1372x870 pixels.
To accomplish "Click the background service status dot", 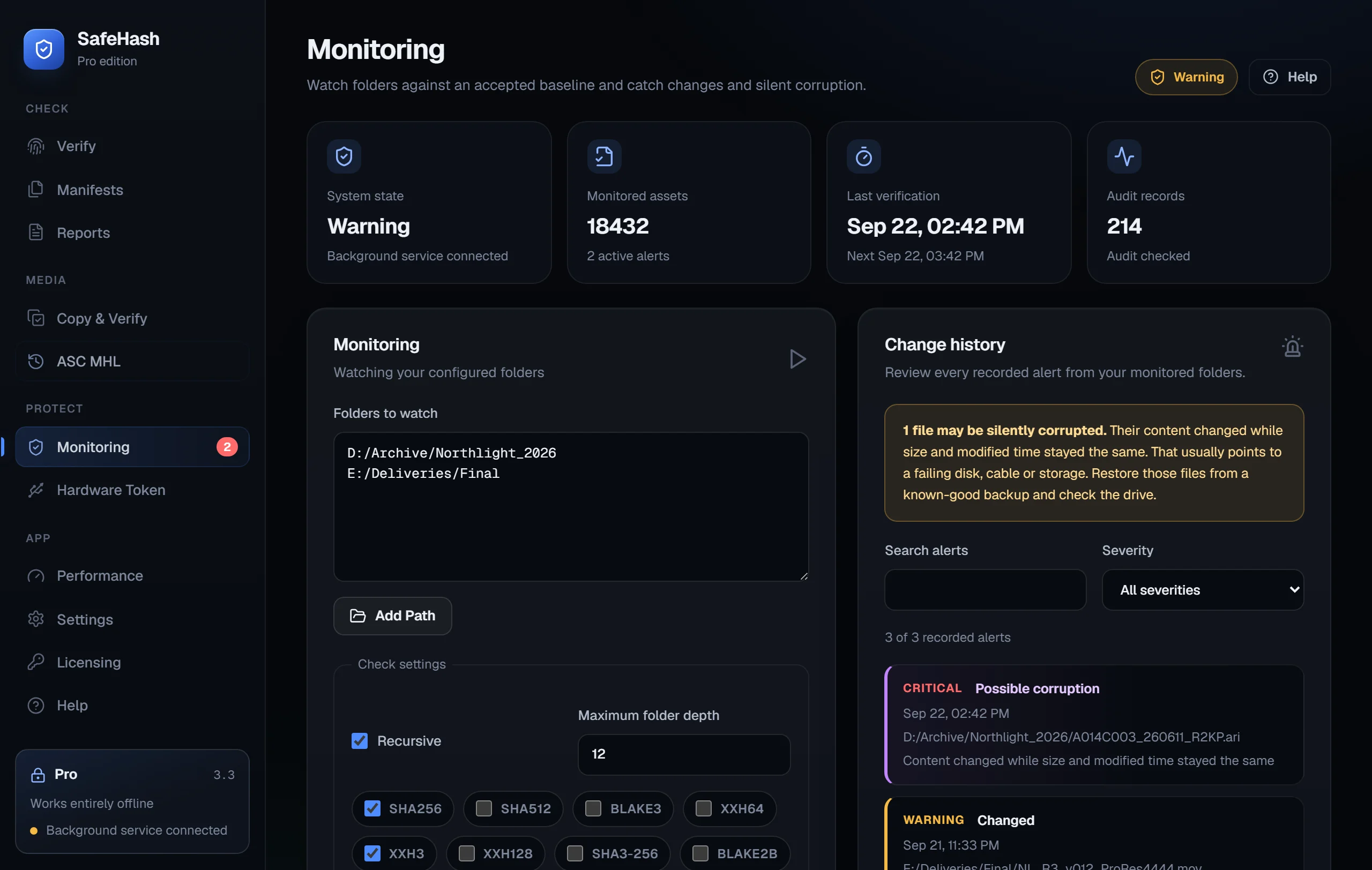I will [34, 831].
